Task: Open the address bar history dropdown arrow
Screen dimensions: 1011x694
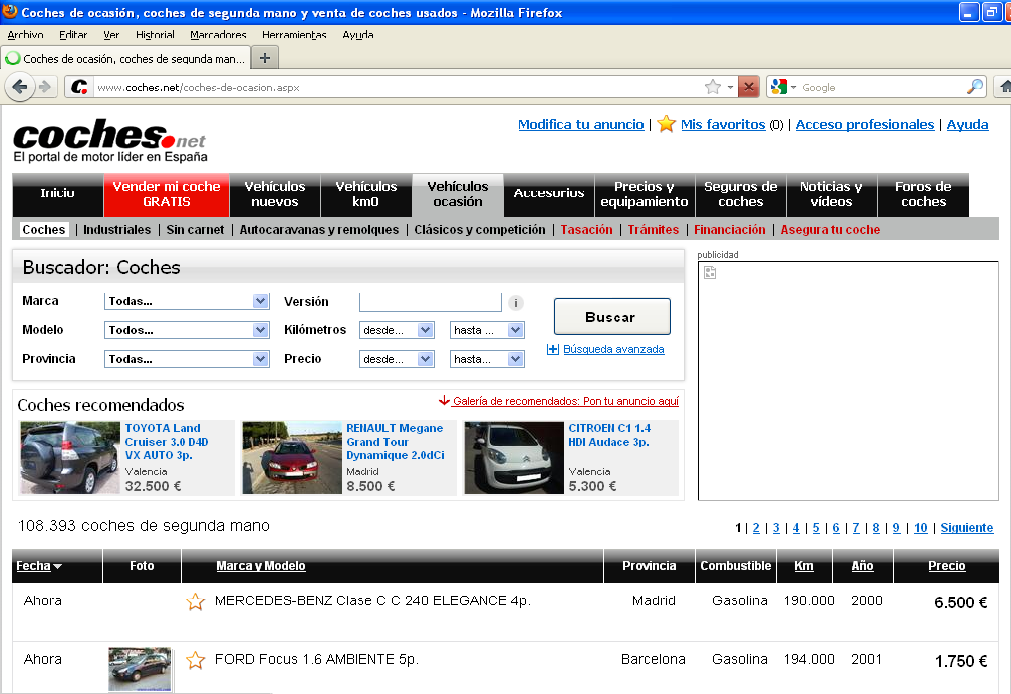Action: 731,86
